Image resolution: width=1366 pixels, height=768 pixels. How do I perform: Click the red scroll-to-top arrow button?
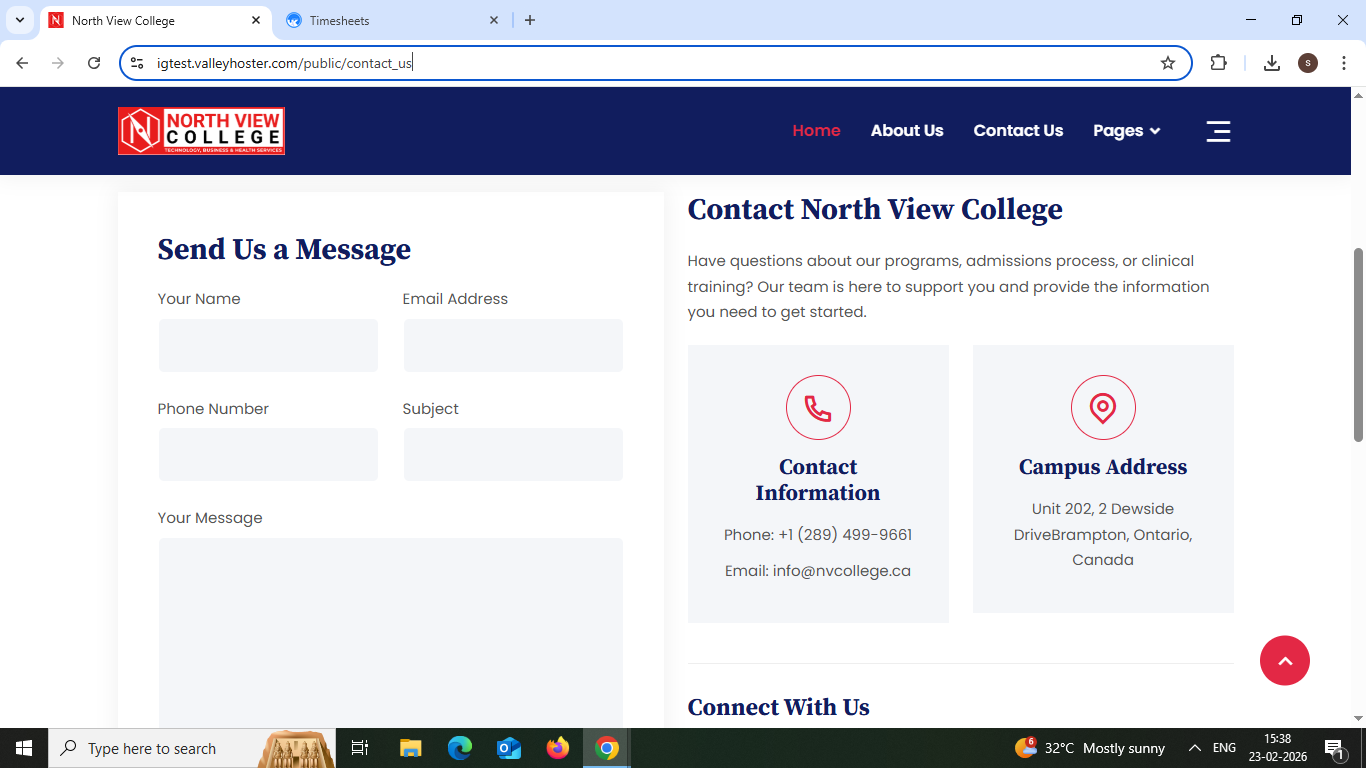1285,661
